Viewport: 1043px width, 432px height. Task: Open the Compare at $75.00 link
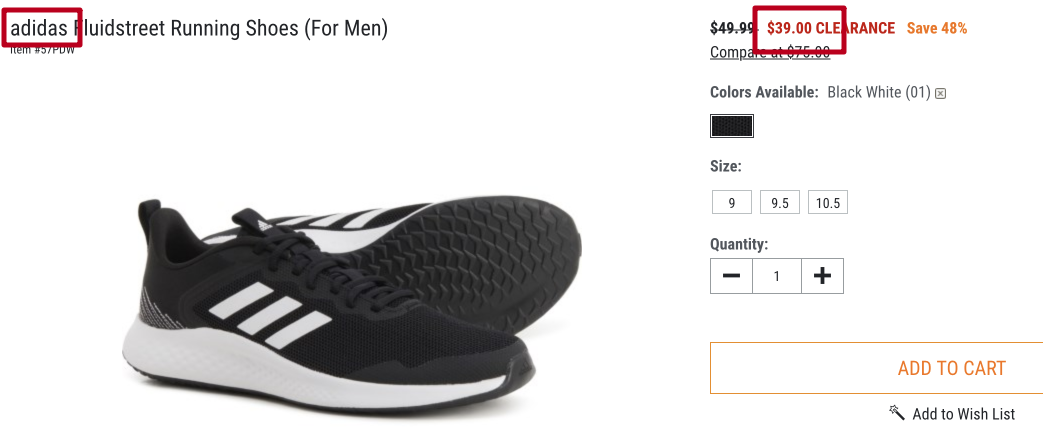pos(770,52)
